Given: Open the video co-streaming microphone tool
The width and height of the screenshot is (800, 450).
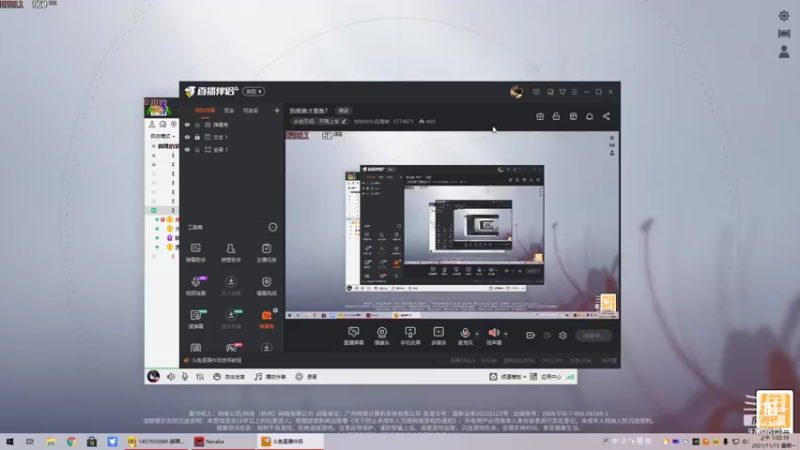Looking at the screenshot, I should [x=196, y=286].
